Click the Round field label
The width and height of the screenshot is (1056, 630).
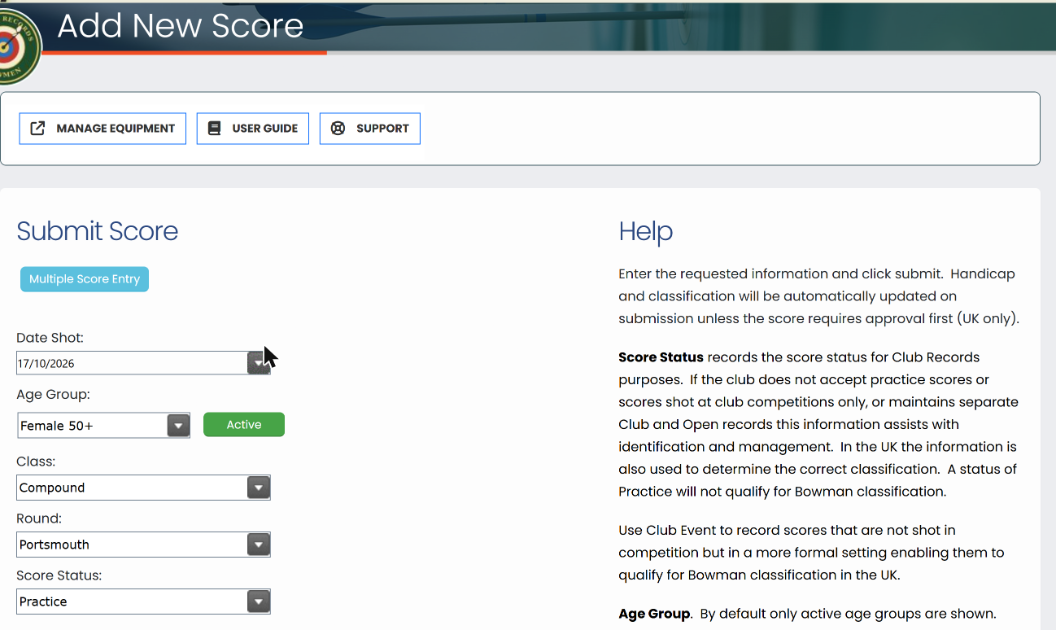click(38, 518)
